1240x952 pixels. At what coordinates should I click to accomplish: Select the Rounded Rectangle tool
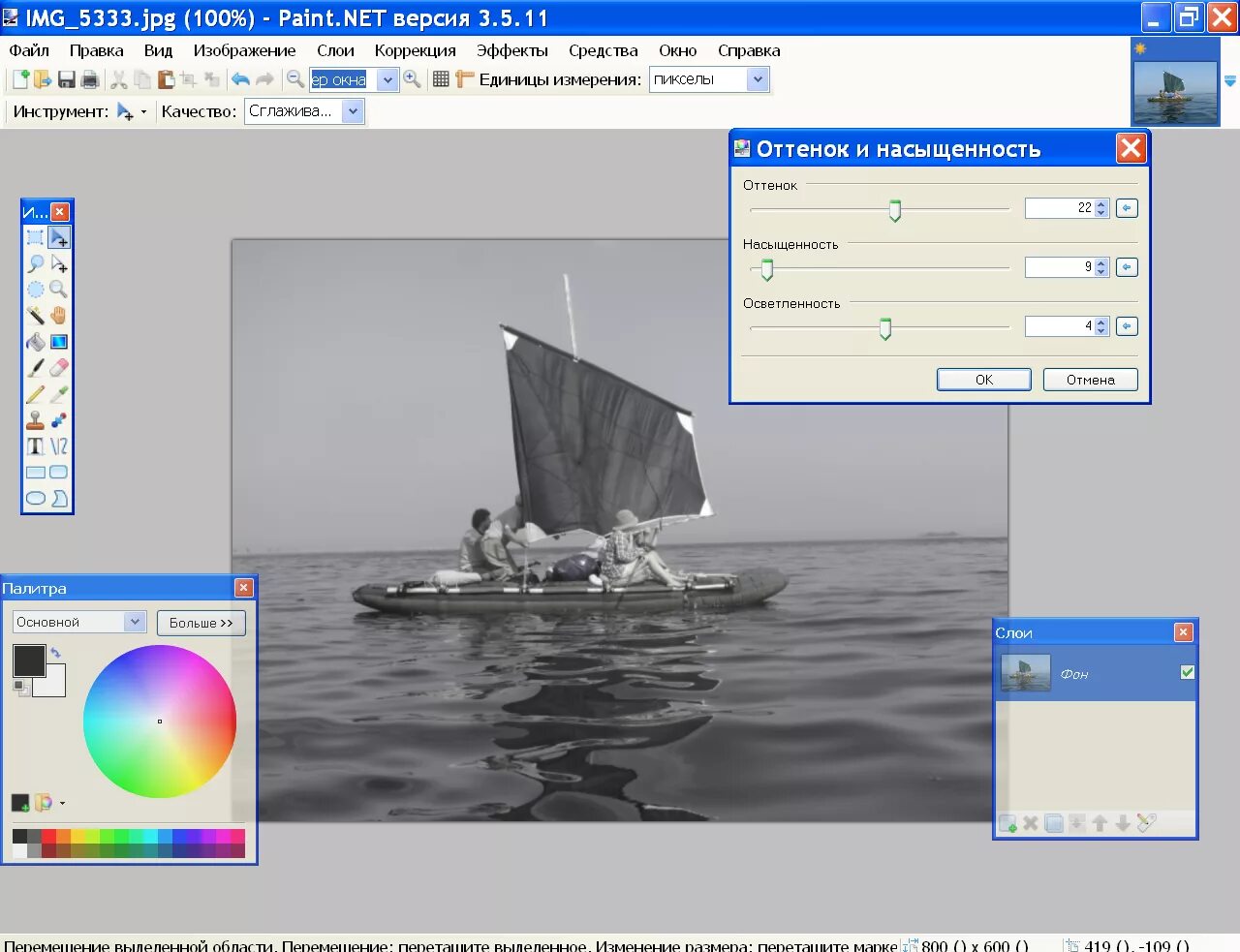(x=59, y=473)
